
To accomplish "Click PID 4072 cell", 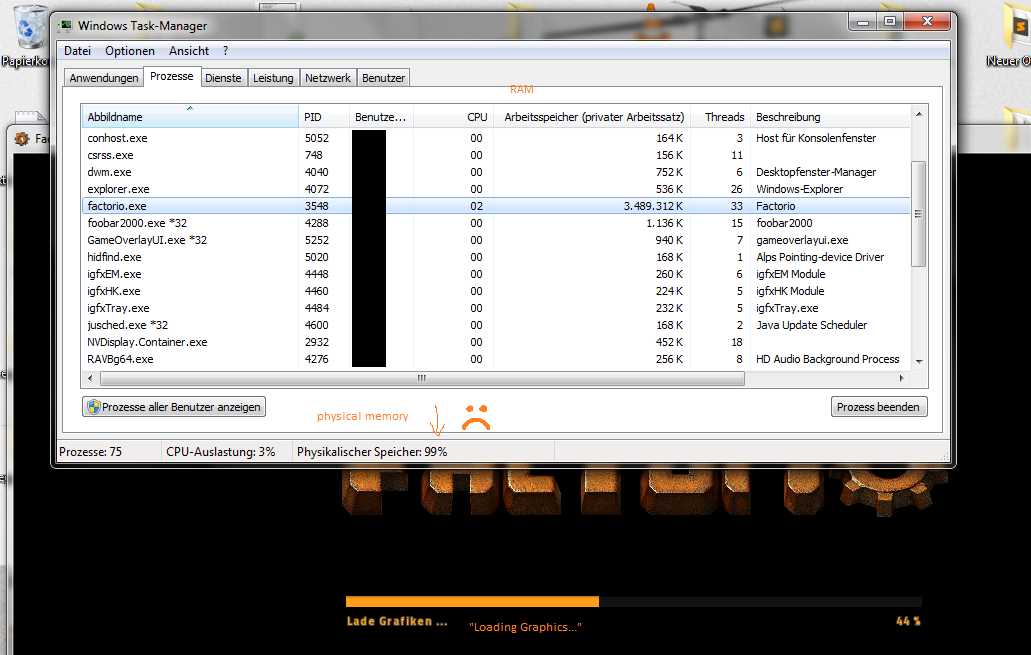I will click(317, 189).
